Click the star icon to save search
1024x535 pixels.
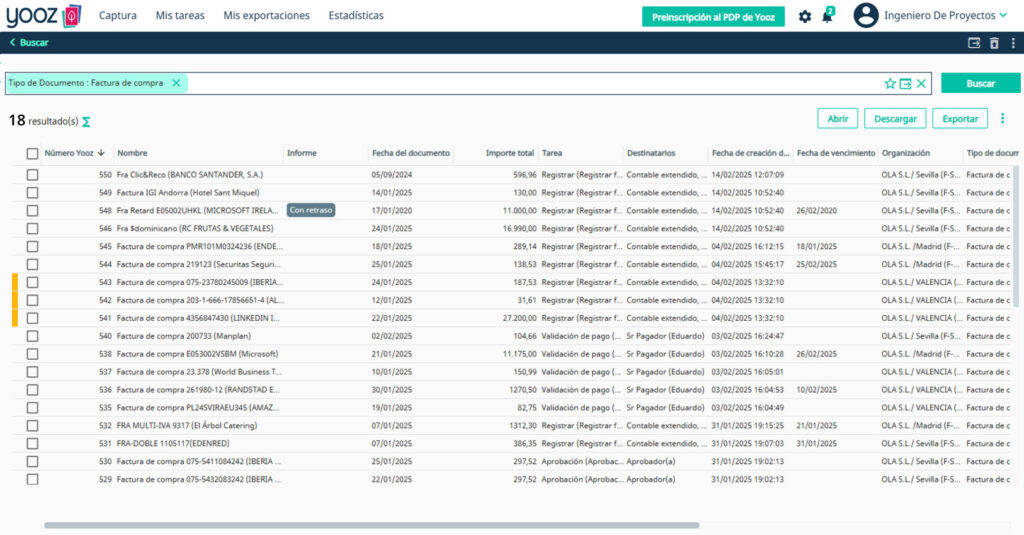[x=890, y=84]
